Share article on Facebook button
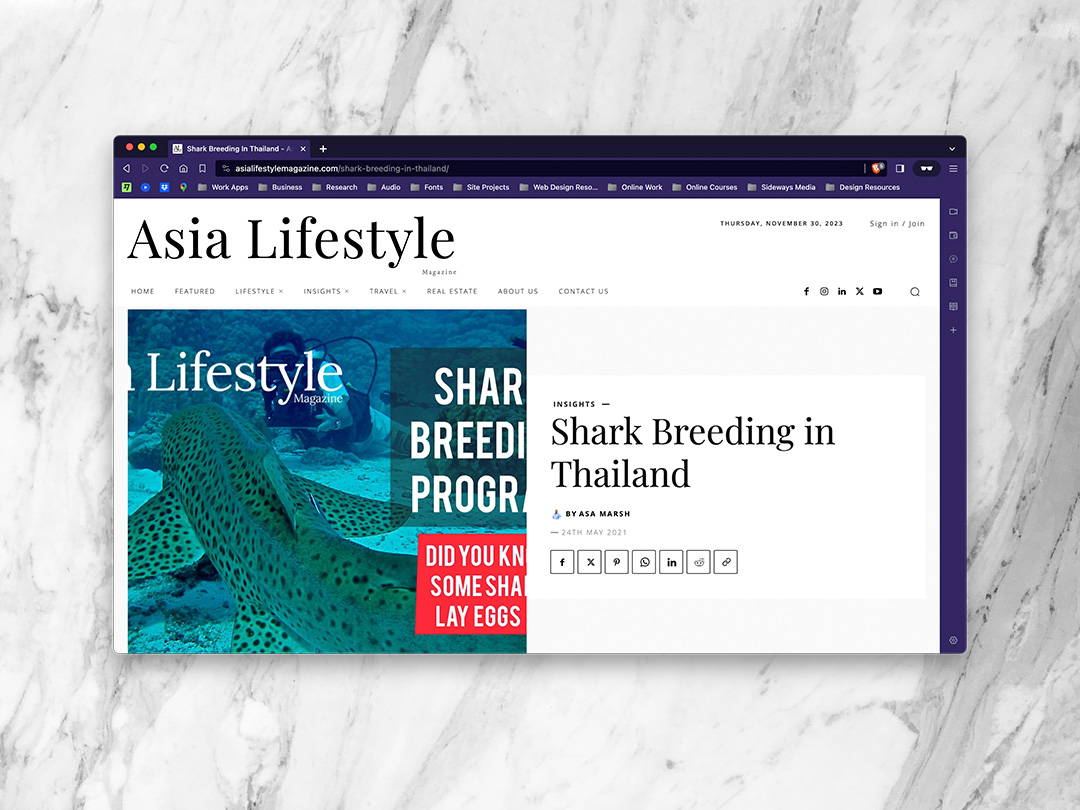 (x=562, y=562)
